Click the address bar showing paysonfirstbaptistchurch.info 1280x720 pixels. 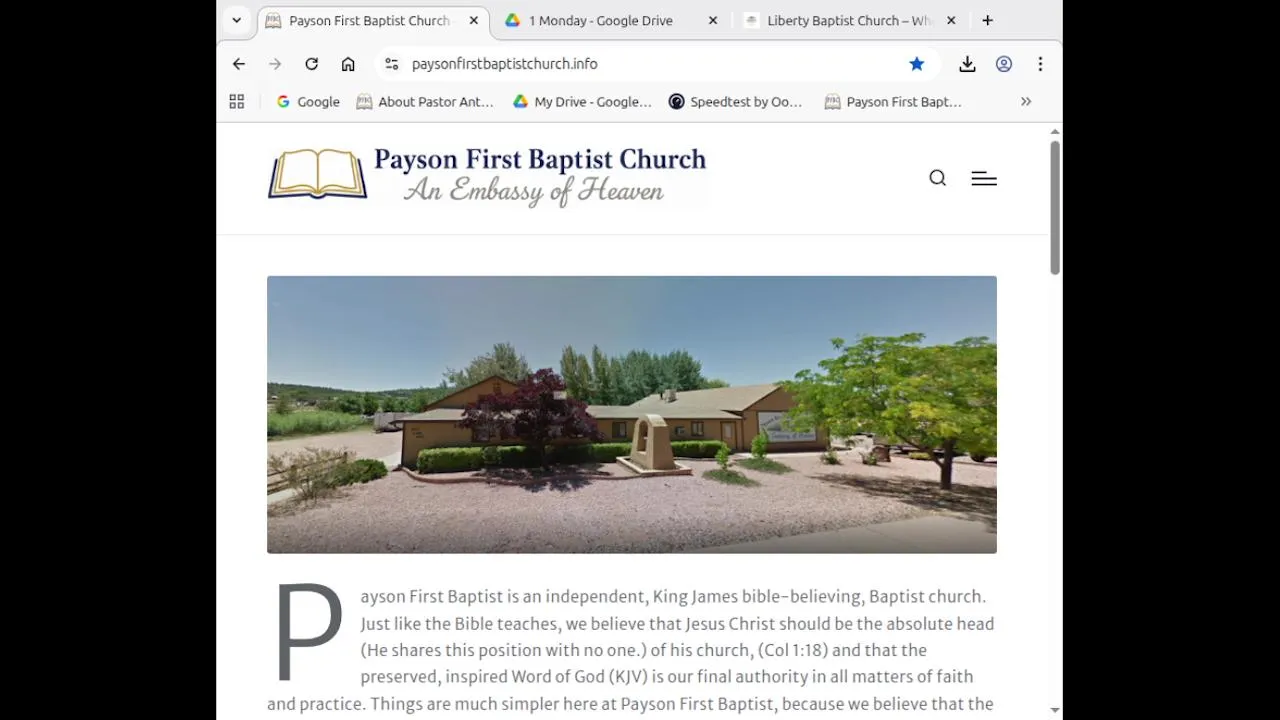pos(640,64)
